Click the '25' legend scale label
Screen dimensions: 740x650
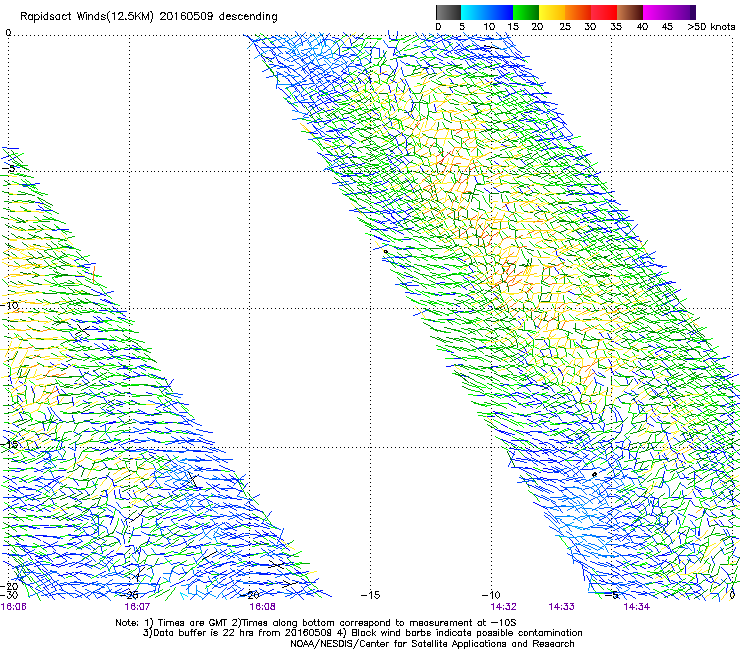coord(565,27)
